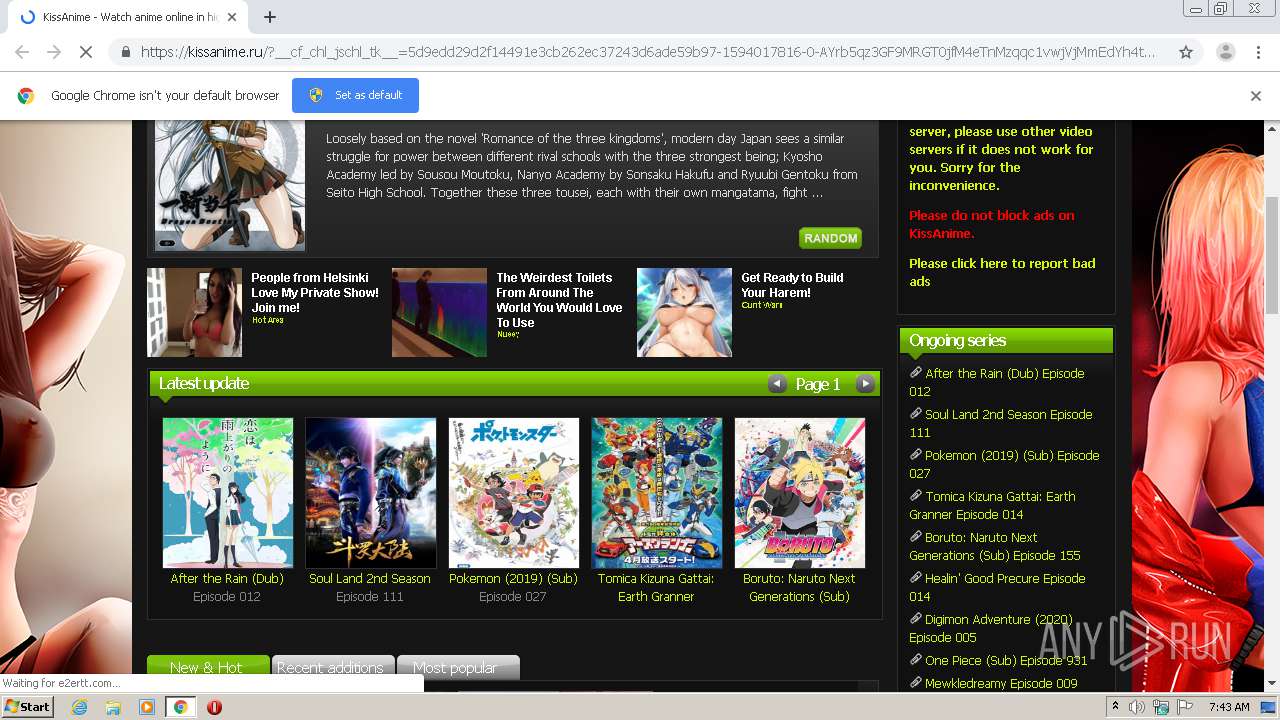Screen dimensions: 1280x720
Task: Show hidden system tray icons
Action: 1115,707
